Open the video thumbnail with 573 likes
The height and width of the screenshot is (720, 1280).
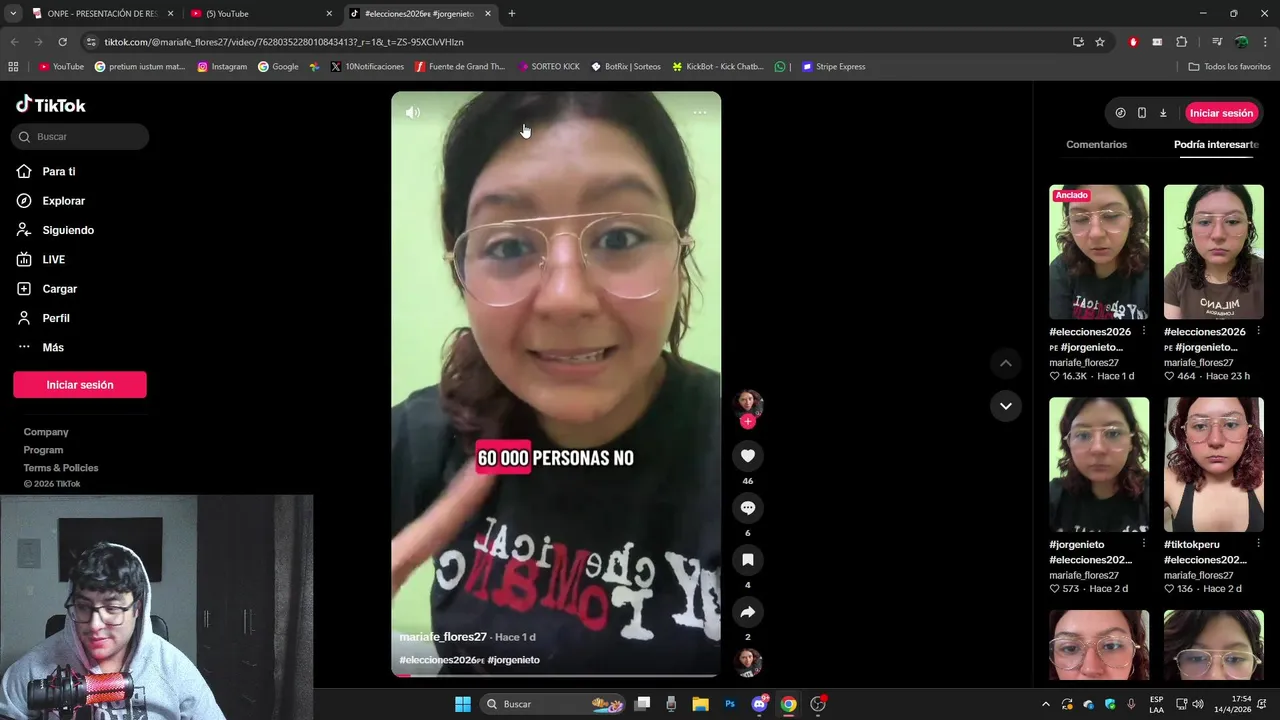(1099, 465)
